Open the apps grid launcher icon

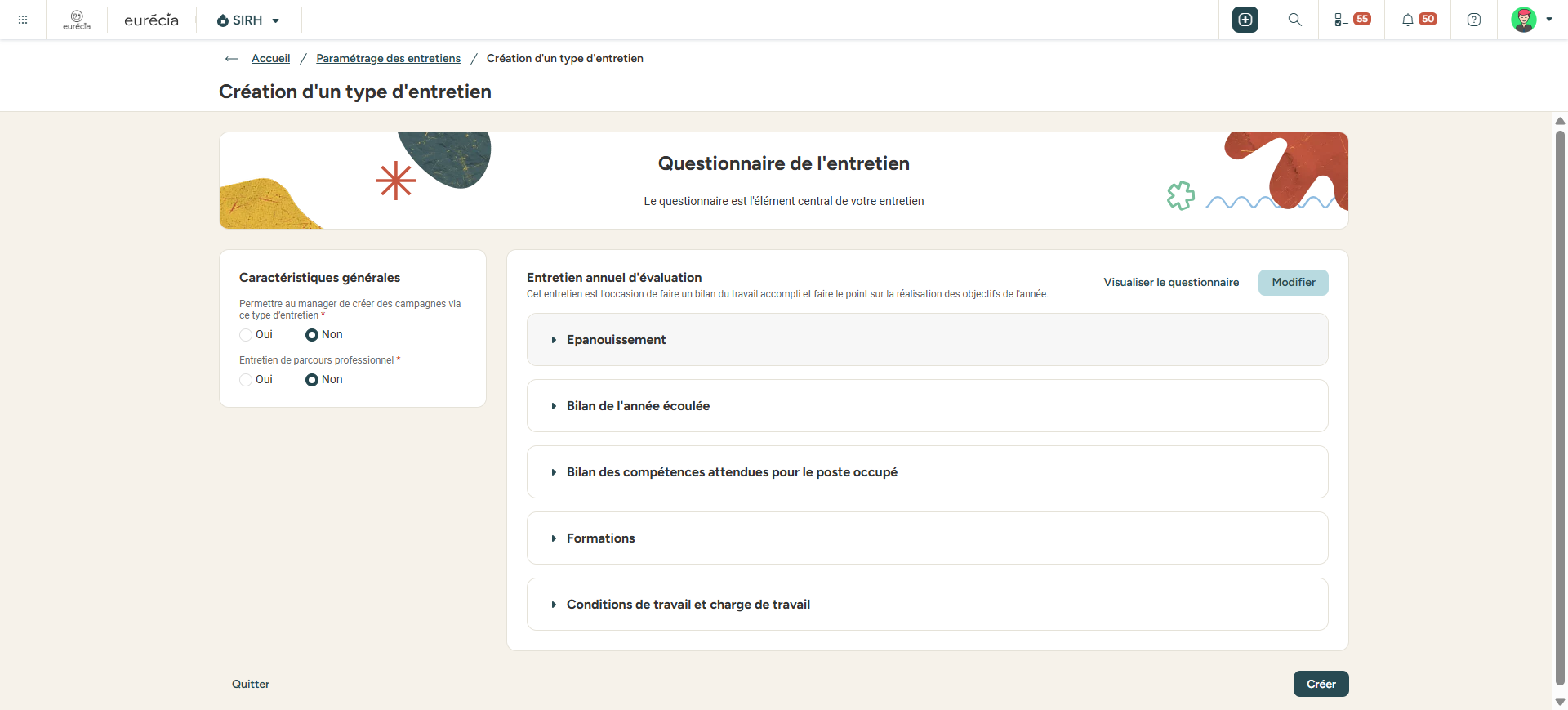pos(23,20)
